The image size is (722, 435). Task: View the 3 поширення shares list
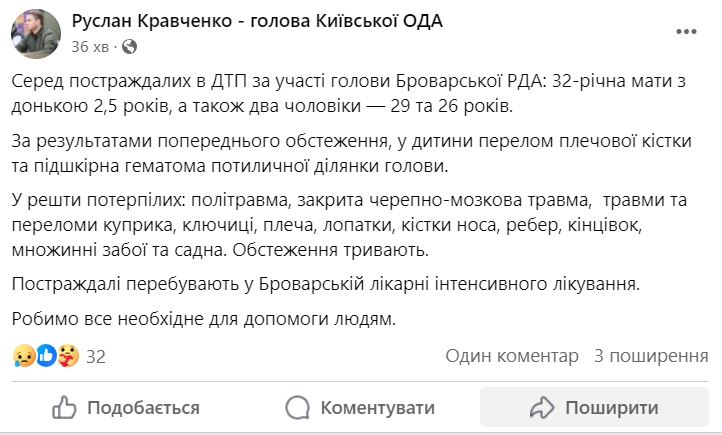pyautogui.click(x=651, y=356)
